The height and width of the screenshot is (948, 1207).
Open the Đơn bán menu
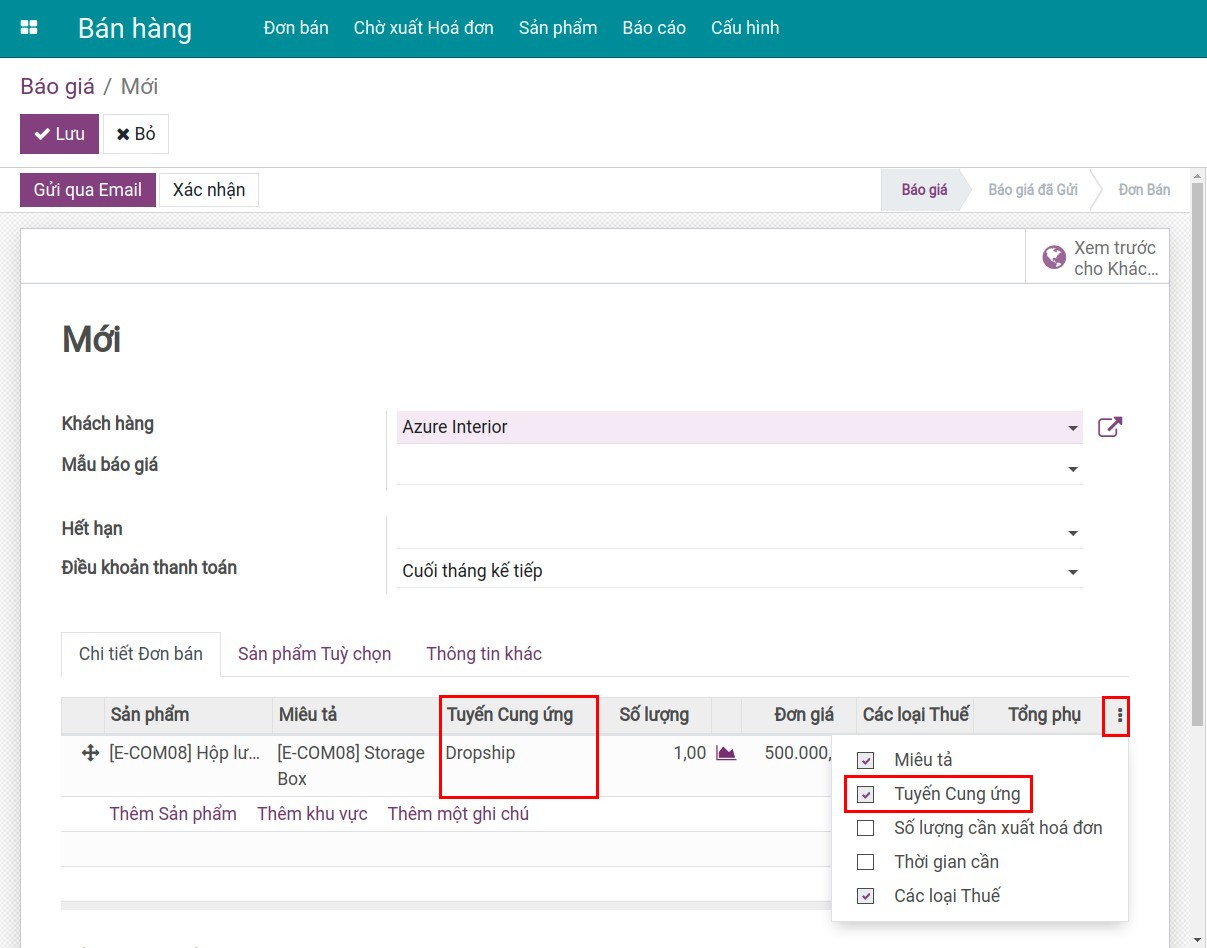point(296,28)
